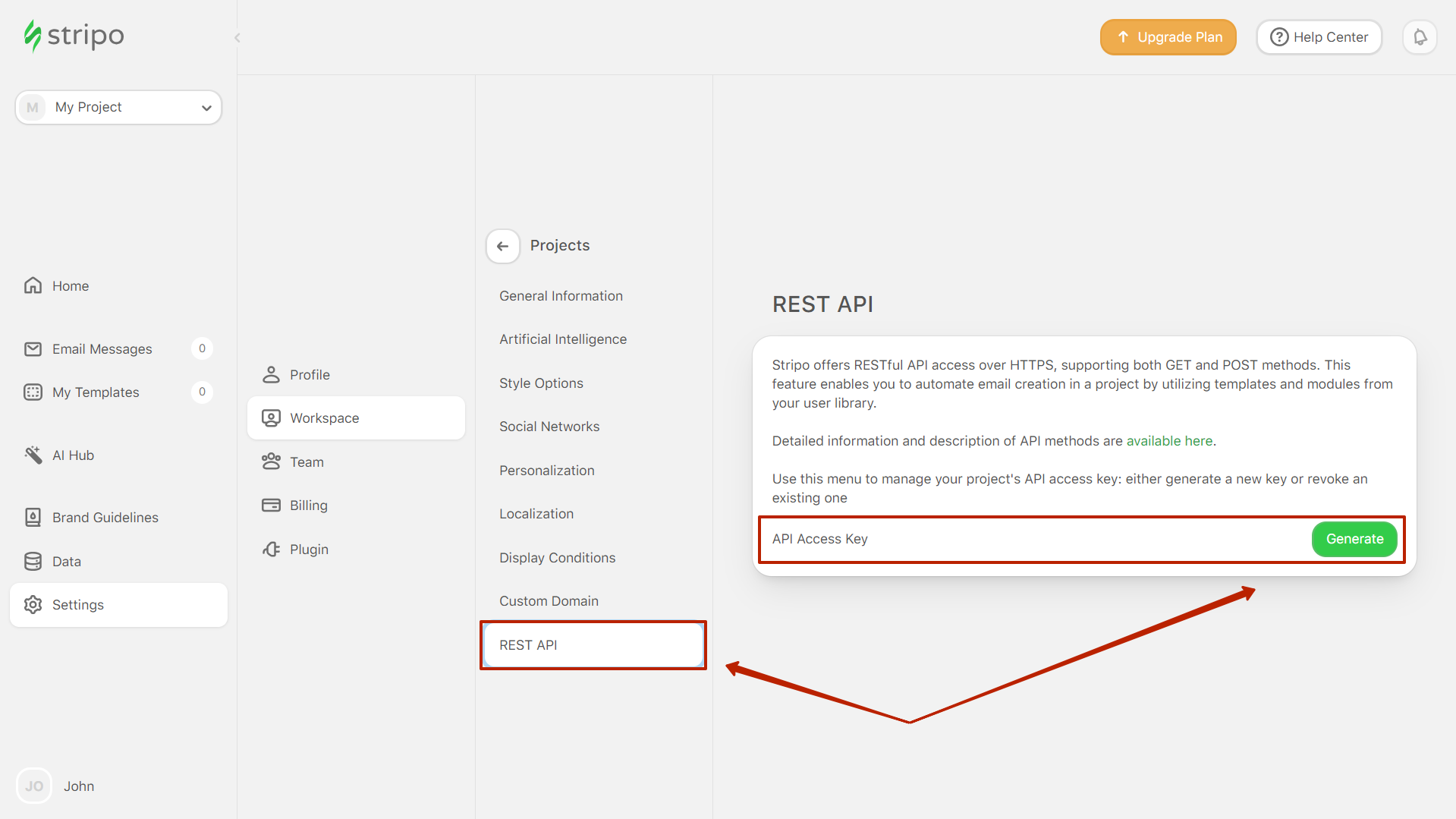Collapse the left sidebar chevron

(237, 37)
